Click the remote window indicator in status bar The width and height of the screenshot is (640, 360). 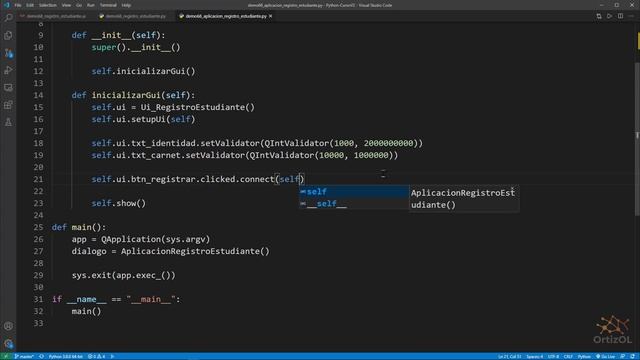click(x=6, y=356)
